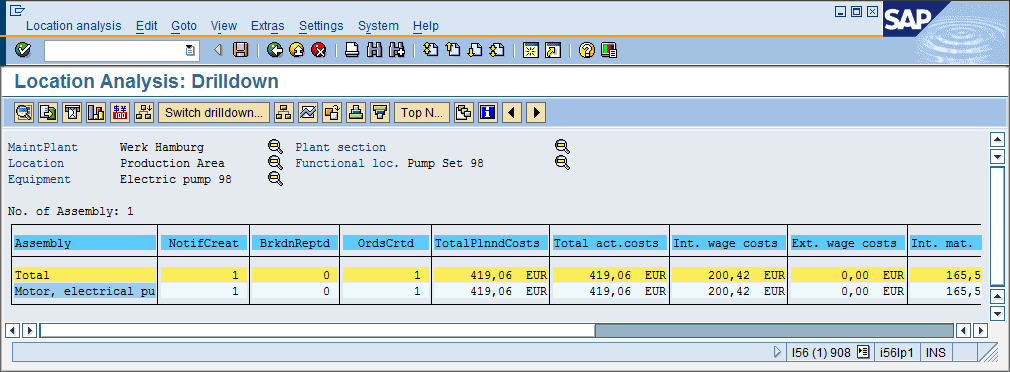The height and width of the screenshot is (372, 1010).
Task: Open the Edit menu
Action: click(147, 26)
